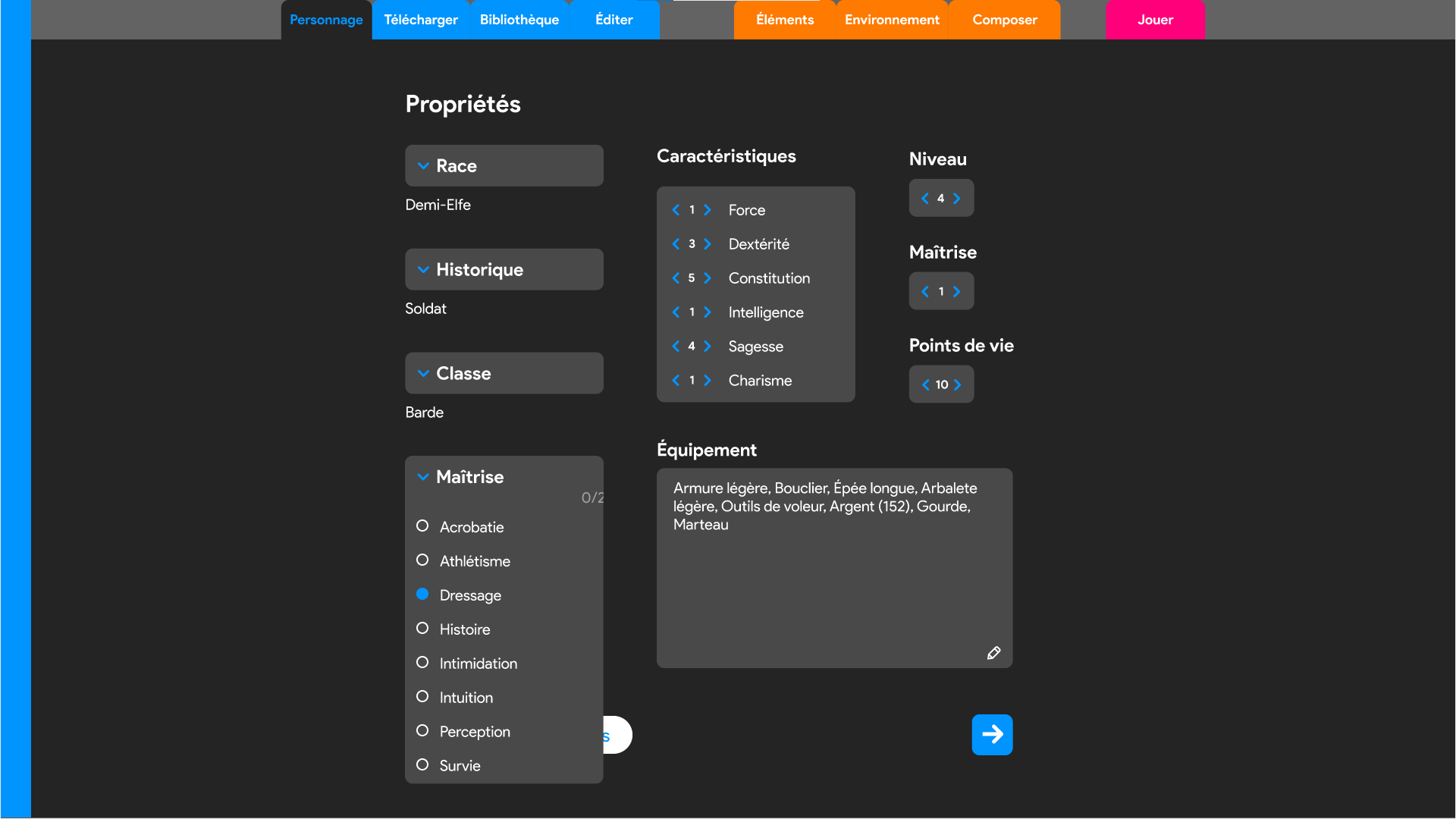
Task: Expand the Race dropdown
Action: click(504, 166)
